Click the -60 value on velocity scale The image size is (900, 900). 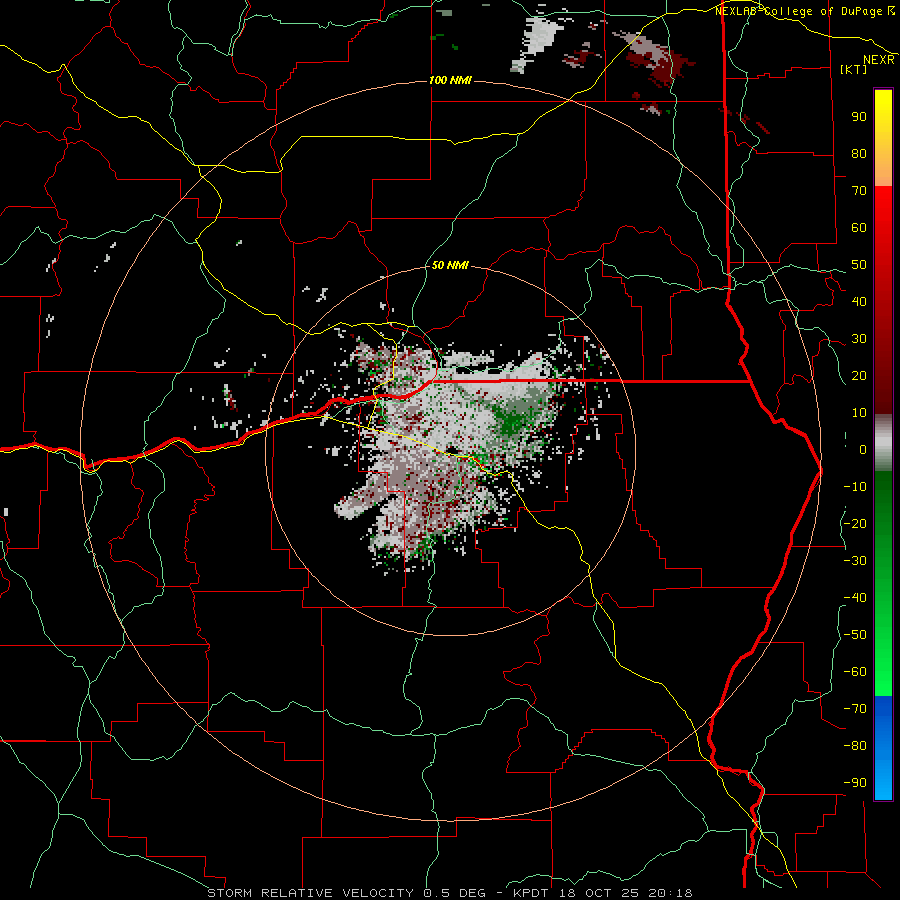(x=855, y=672)
